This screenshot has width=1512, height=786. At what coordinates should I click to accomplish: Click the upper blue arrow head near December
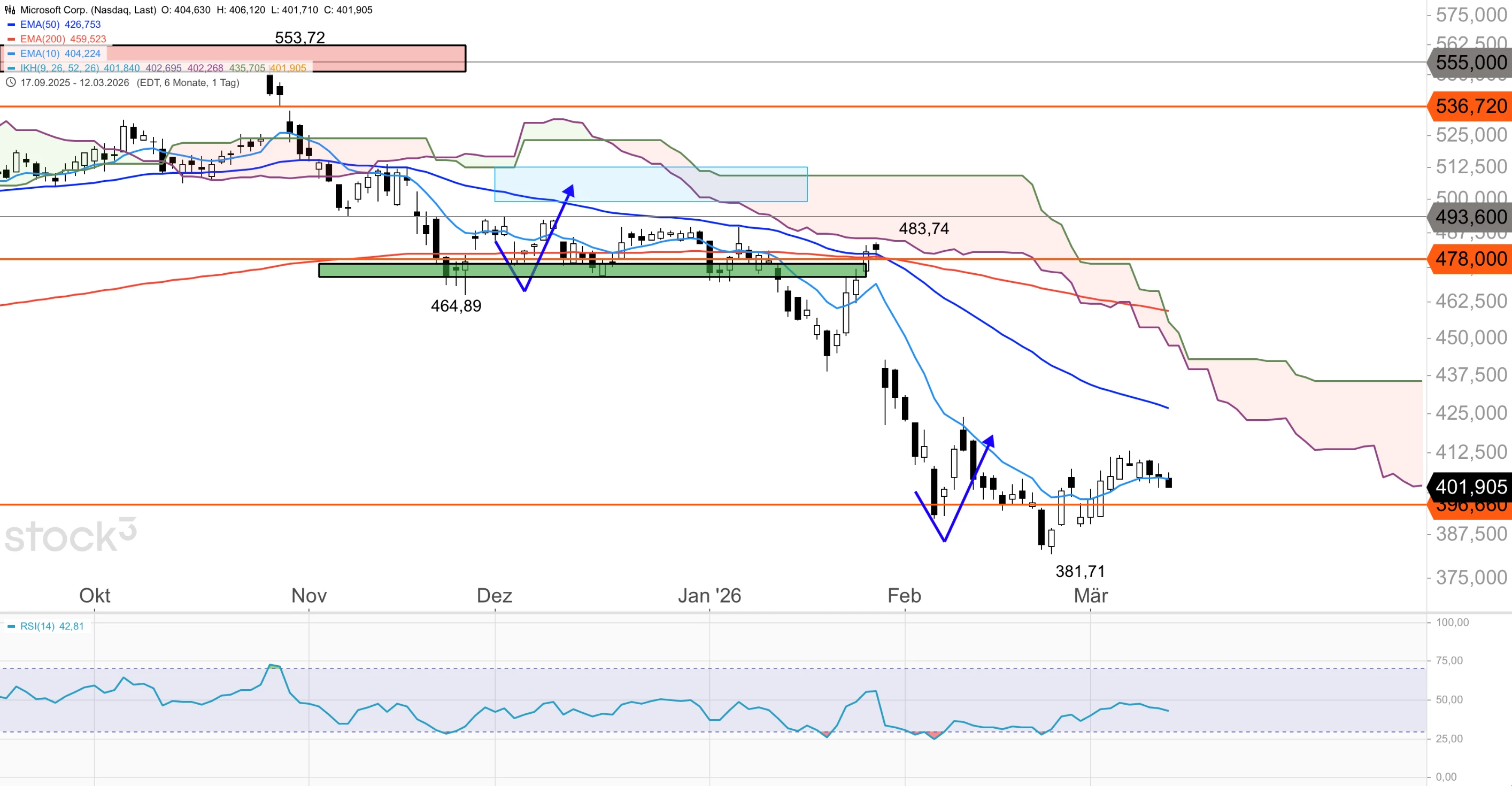pos(569,191)
